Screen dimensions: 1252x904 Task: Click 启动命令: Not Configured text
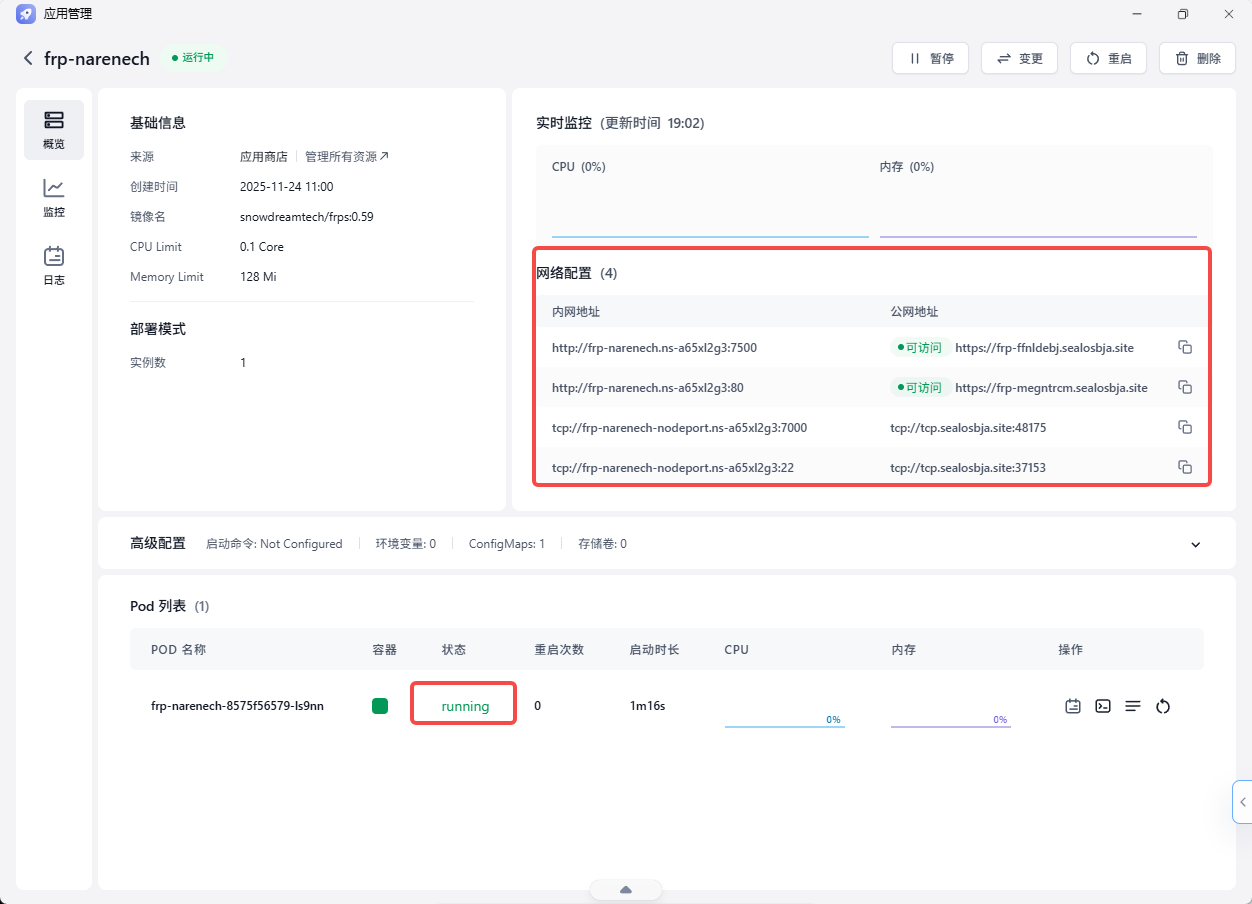coord(274,544)
